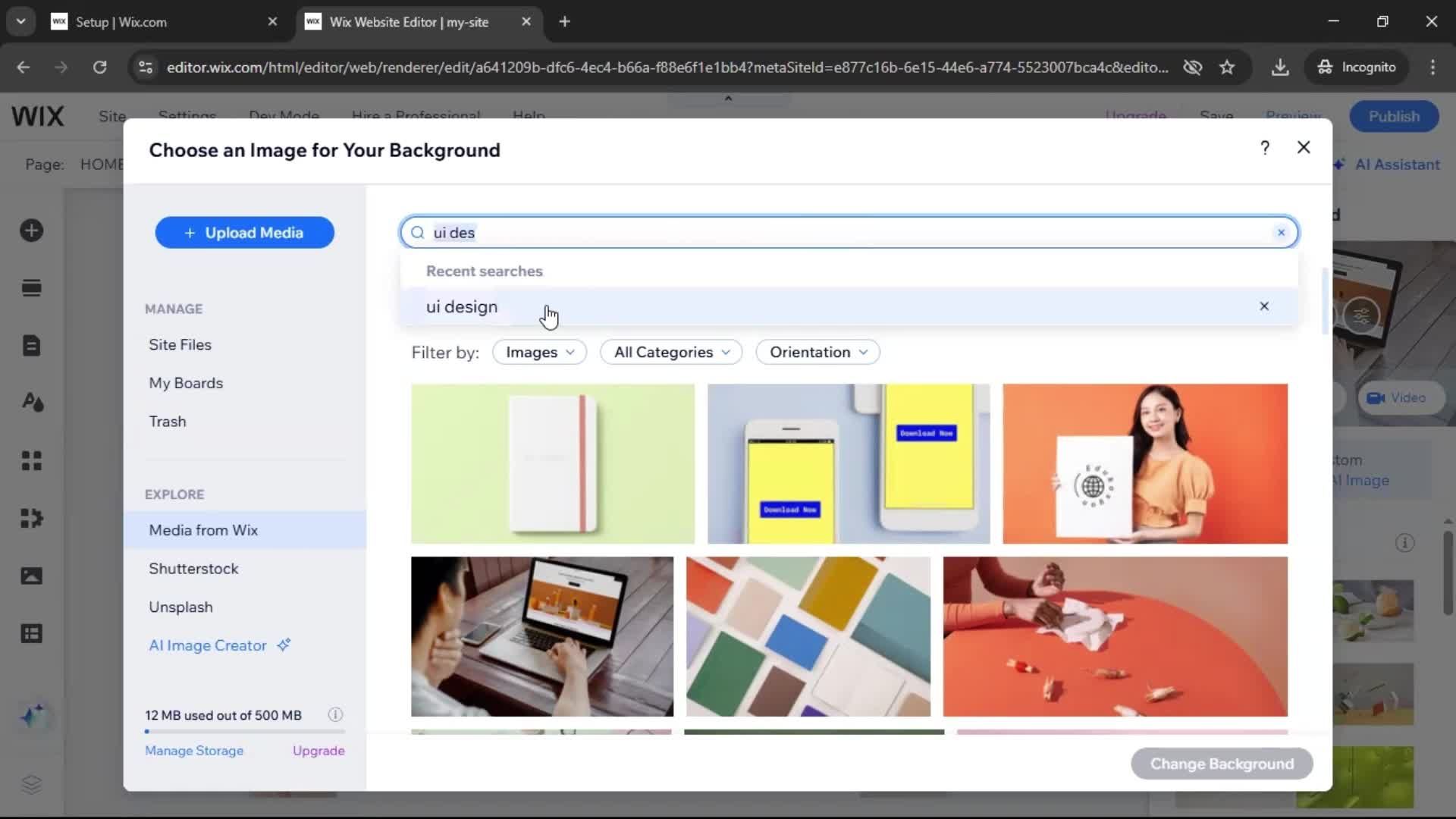Switch to Wix Website Editor browser tab
1456x819 pixels.
pyautogui.click(x=419, y=22)
